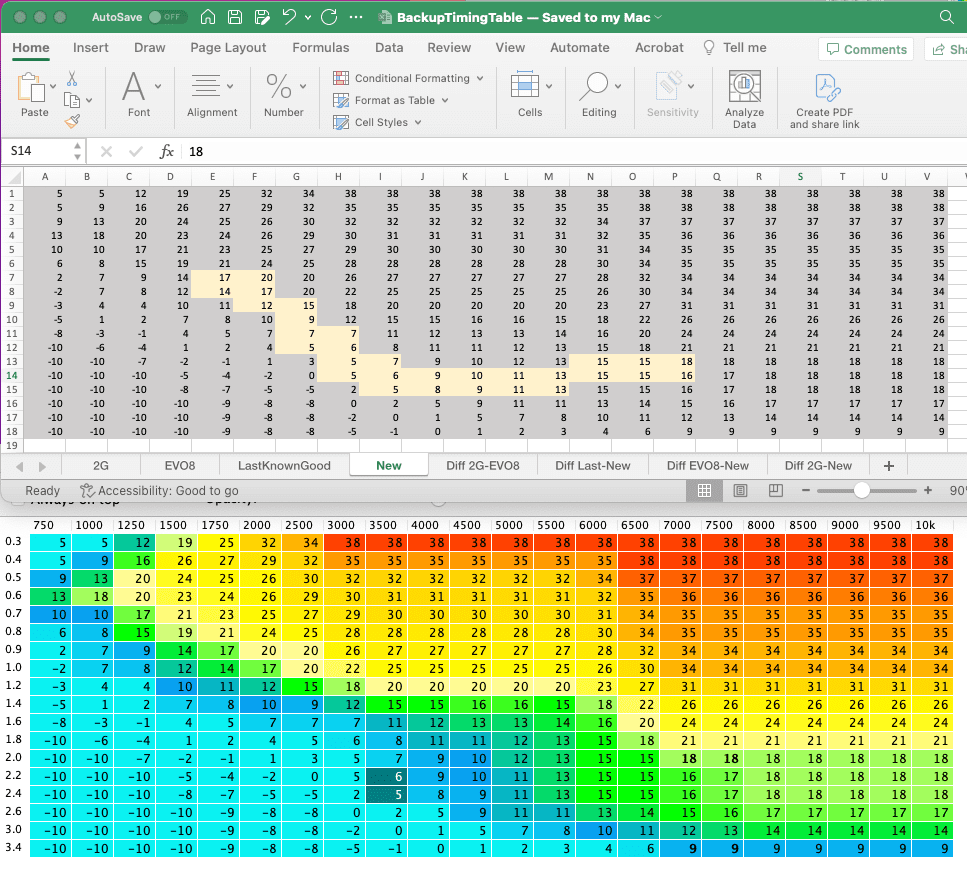Open the file title saved-location dropdown
Screen dimensions: 967x873
click(658, 17)
